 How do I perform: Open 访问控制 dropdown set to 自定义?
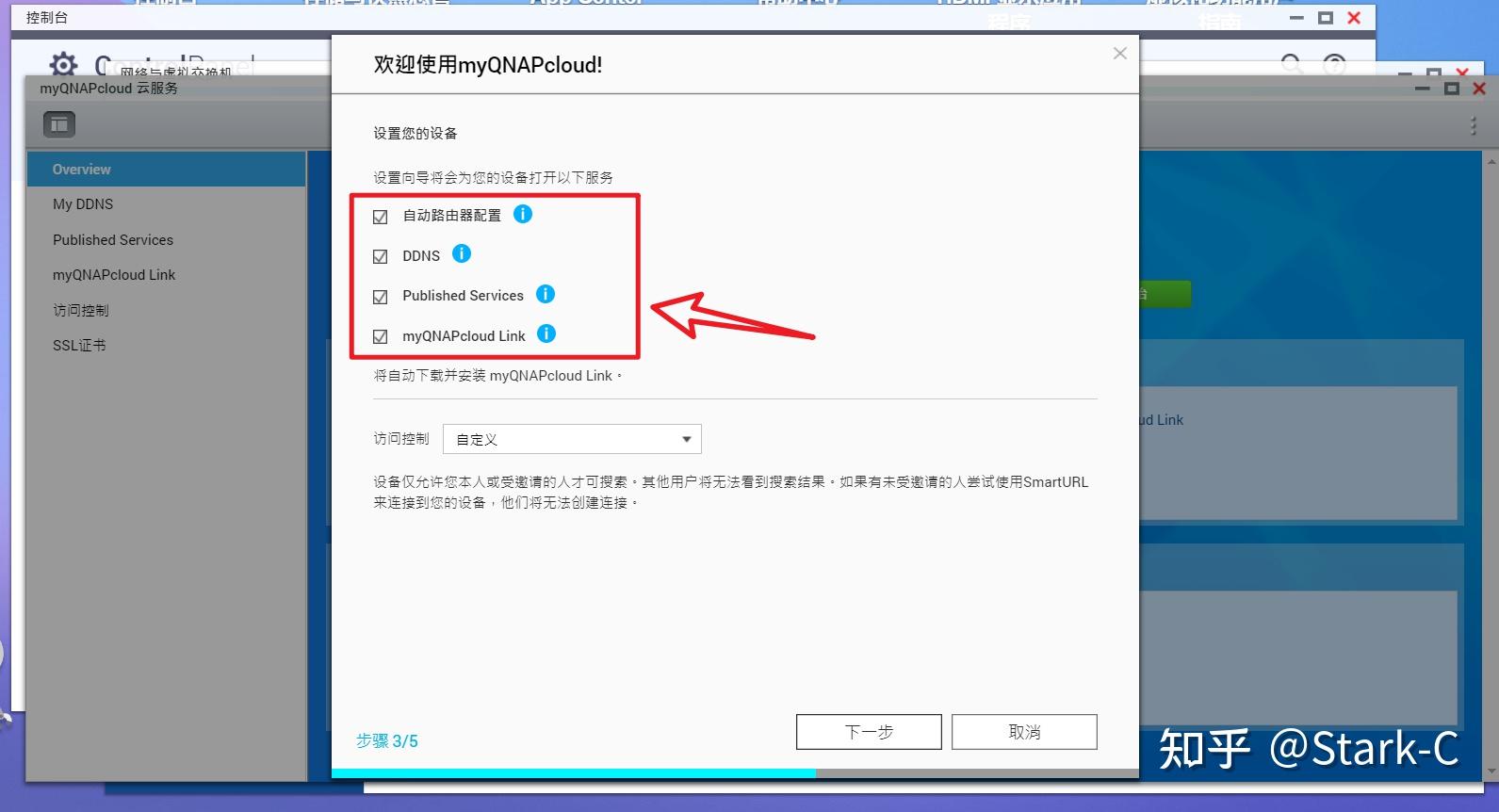click(572, 439)
